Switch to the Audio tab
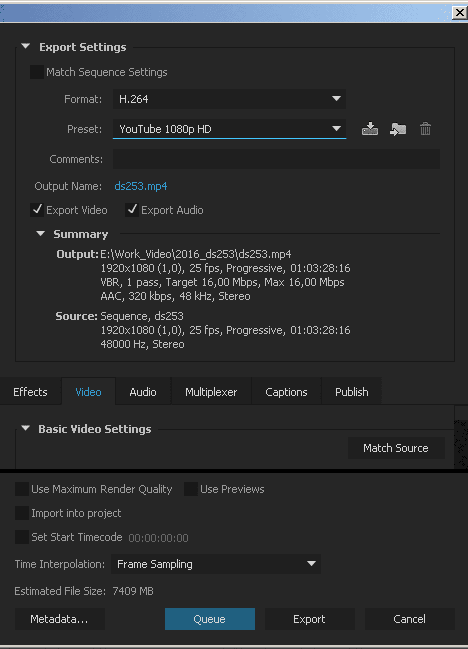The height and width of the screenshot is (649, 468). tap(143, 392)
